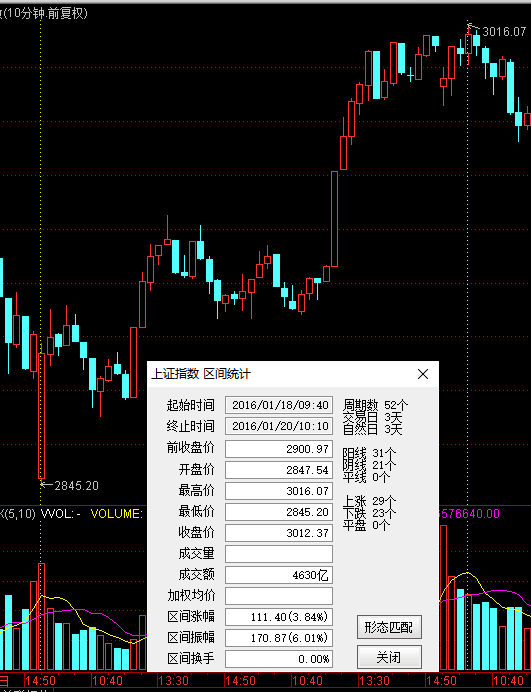Click the VOLUME indicator label
Image resolution: width=531 pixels, height=692 pixels.
[117, 514]
